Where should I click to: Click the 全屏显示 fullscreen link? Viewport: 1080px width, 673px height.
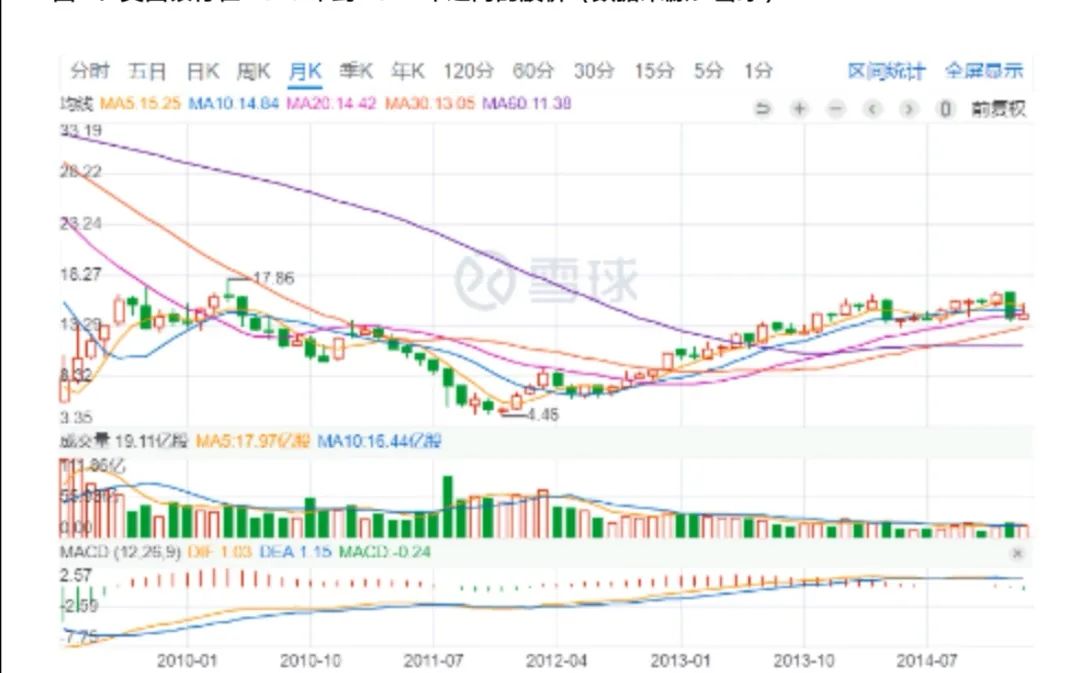pos(984,71)
